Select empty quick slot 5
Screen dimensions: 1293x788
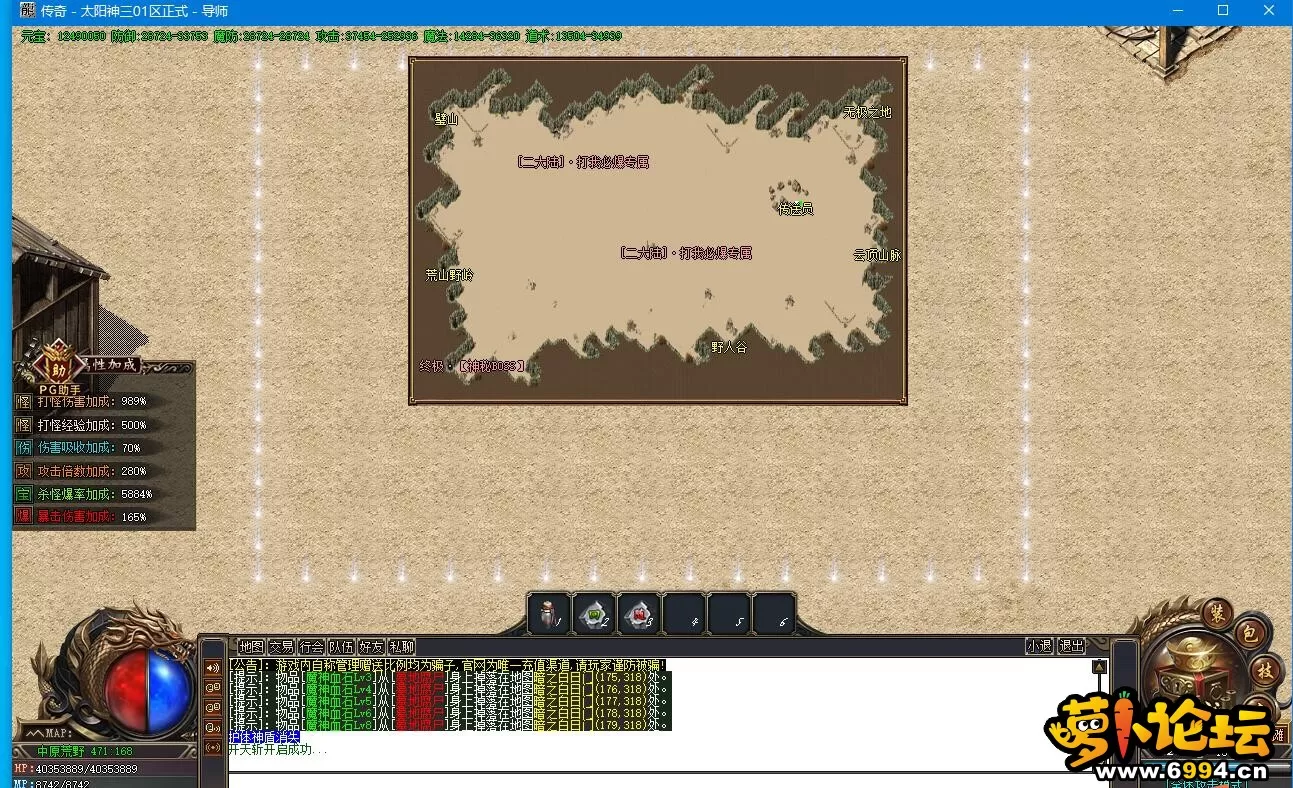[729, 613]
